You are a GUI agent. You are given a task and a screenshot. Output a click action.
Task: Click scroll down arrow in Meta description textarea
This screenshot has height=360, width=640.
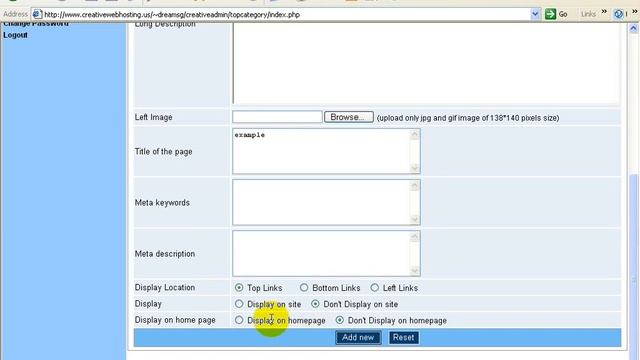[x=415, y=270]
